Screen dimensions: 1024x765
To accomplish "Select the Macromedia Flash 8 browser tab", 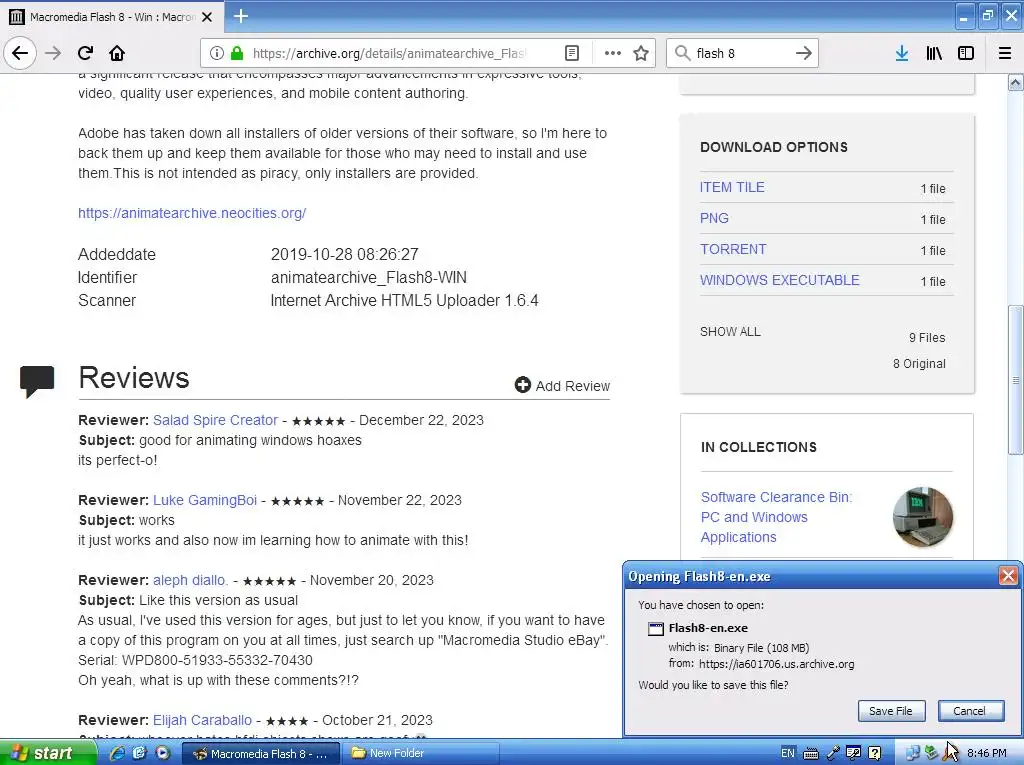I will click(x=111, y=17).
